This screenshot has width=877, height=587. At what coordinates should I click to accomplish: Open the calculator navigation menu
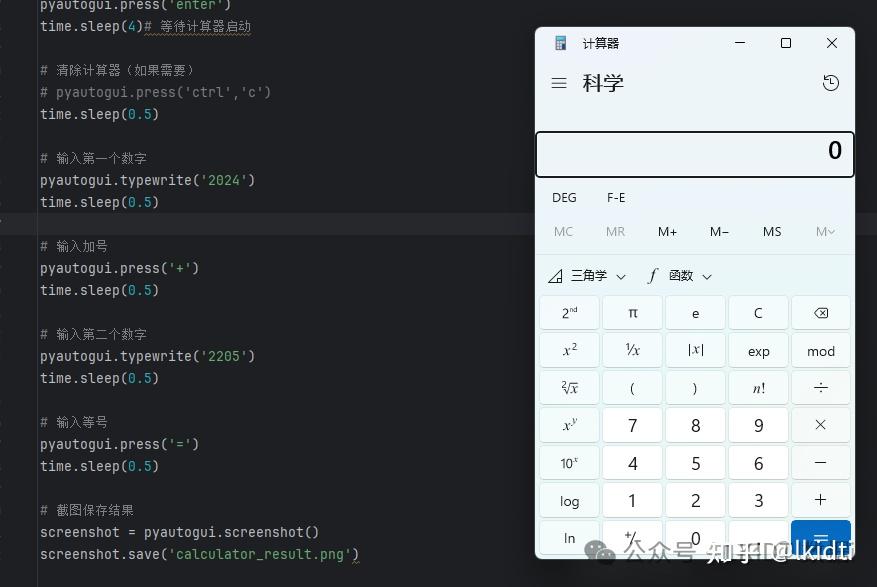pyautogui.click(x=559, y=83)
